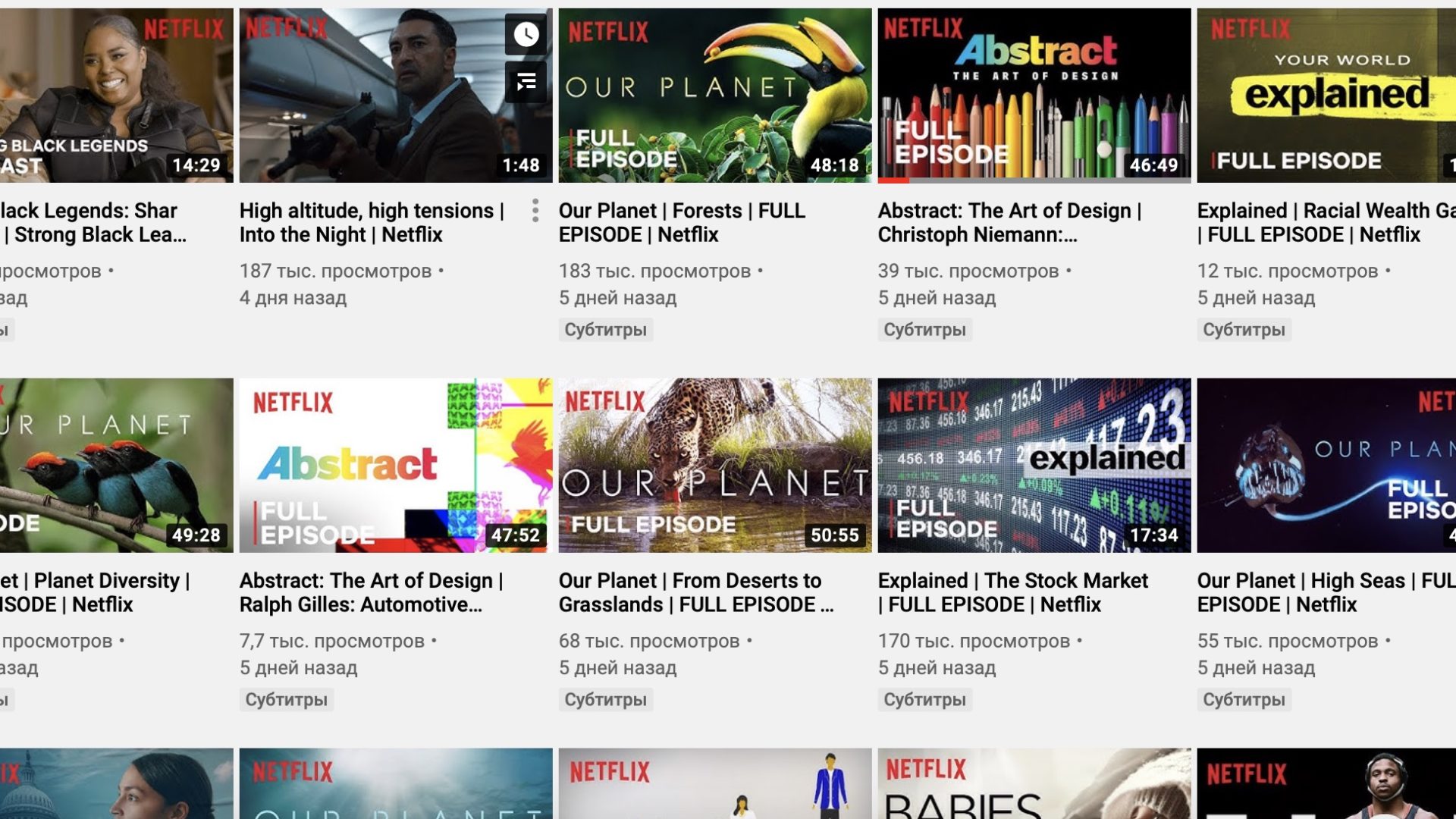The image size is (1456, 819).
Task: Open Abstract Christoph Niemann episode thumbnail
Action: click(x=1034, y=95)
